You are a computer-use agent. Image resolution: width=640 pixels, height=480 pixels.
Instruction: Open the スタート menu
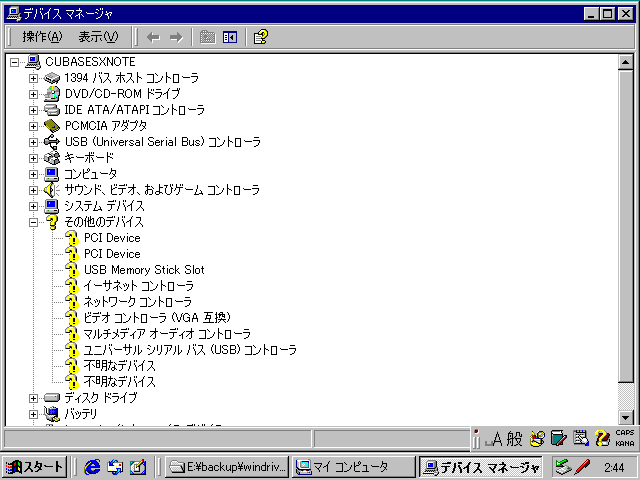coord(34,467)
